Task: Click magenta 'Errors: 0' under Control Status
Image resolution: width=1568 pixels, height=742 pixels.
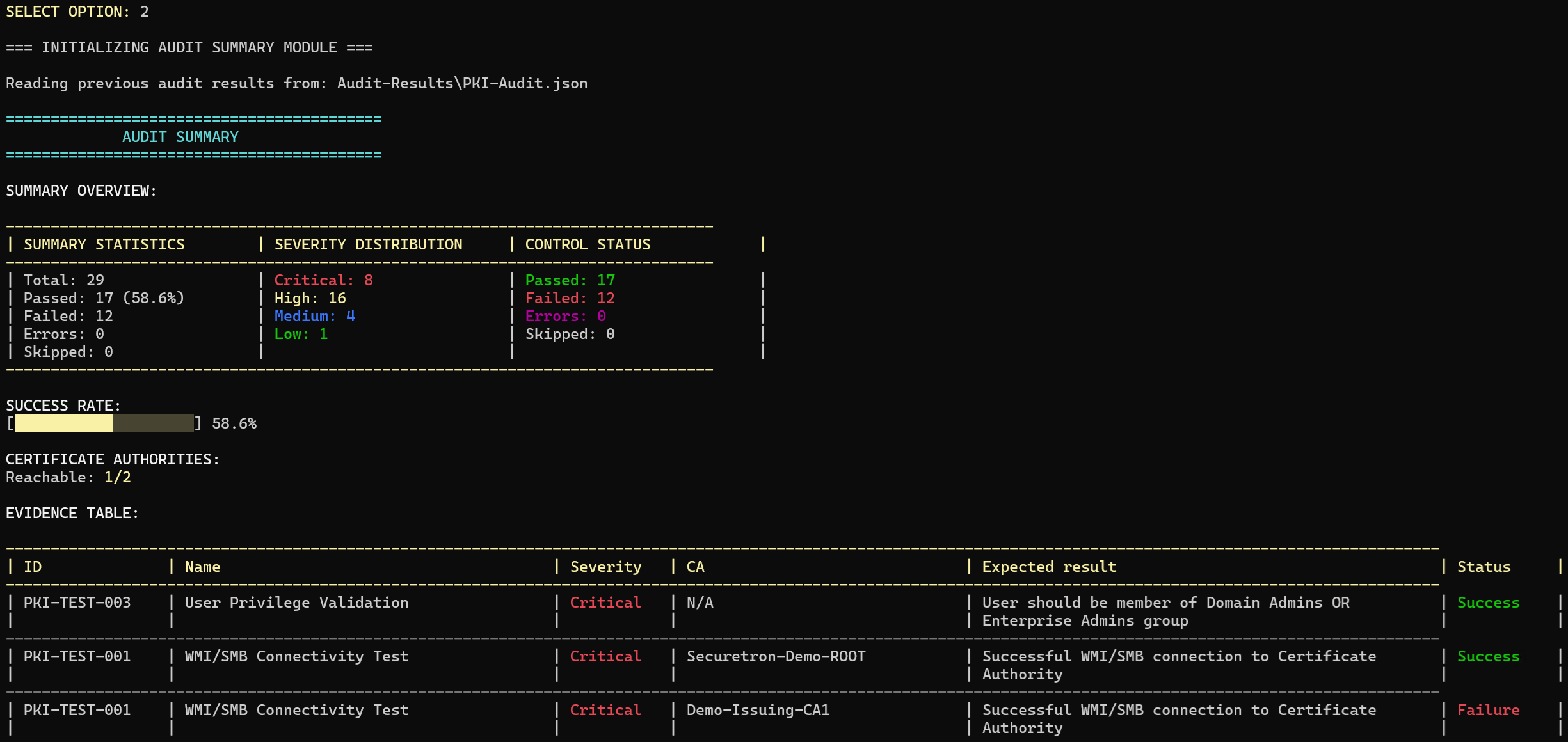Action: (x=566, y=316)
